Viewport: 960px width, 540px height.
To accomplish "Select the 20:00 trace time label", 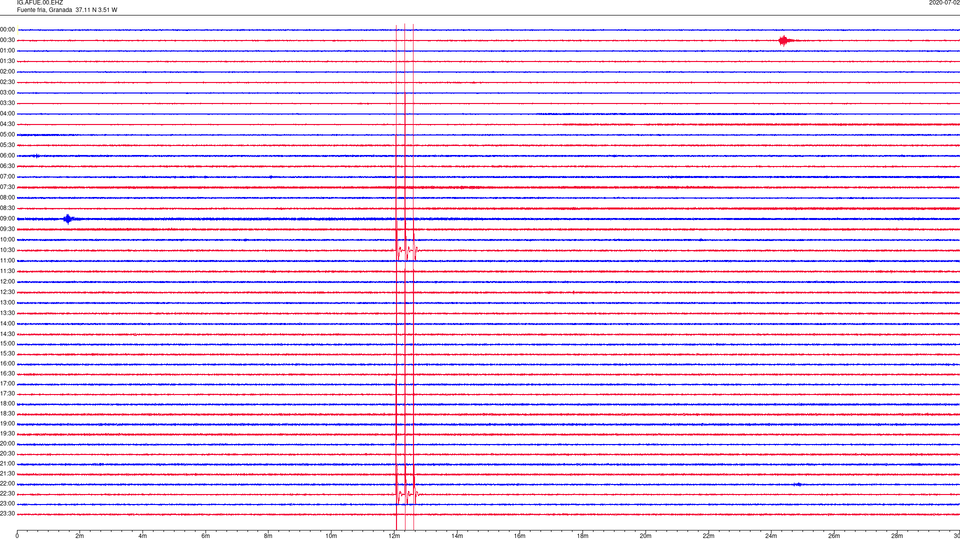I will pyautogui.click(x=7, y=444).
